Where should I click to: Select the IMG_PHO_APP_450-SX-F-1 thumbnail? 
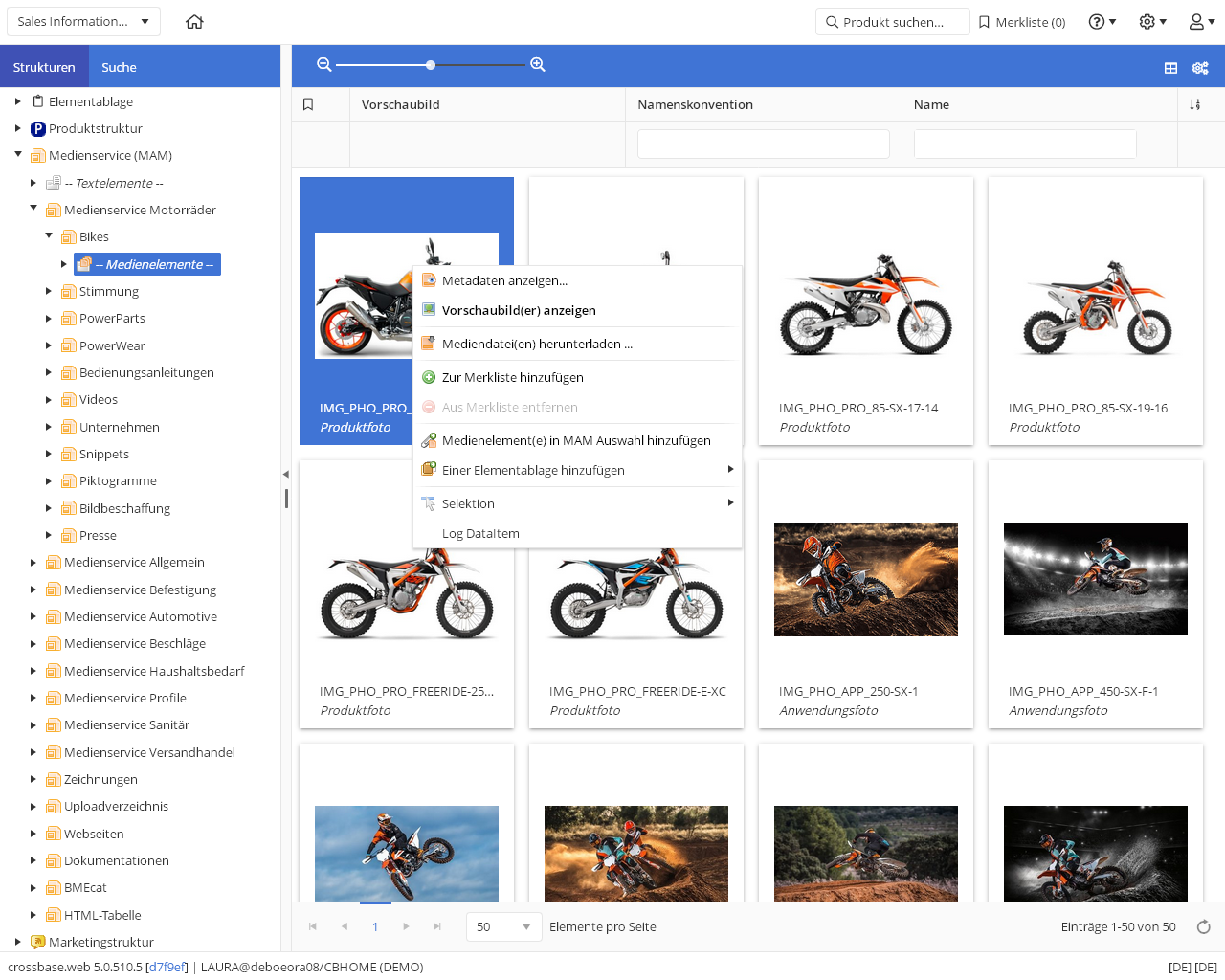[1096, 594]
